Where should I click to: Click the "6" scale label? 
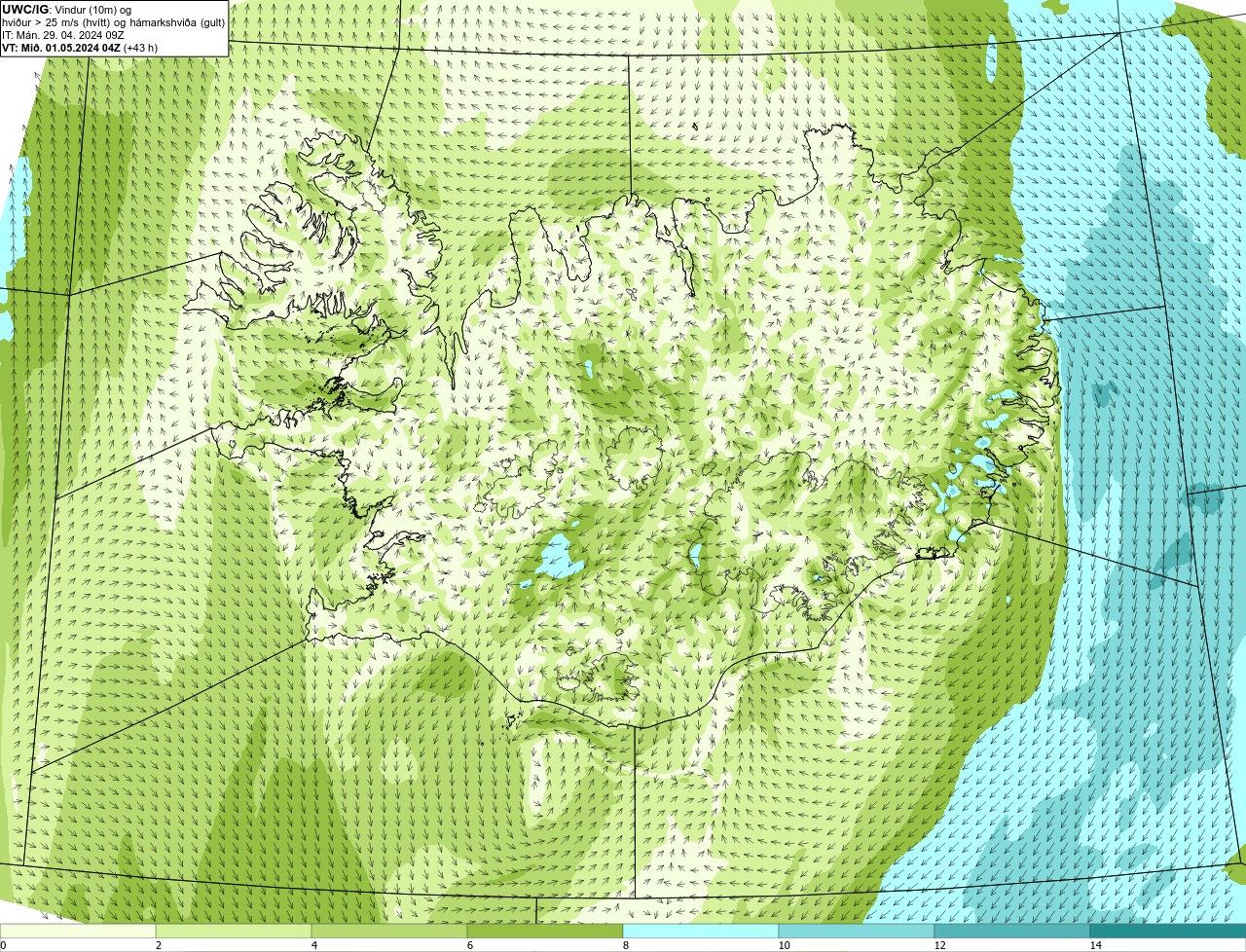(469, 945)
